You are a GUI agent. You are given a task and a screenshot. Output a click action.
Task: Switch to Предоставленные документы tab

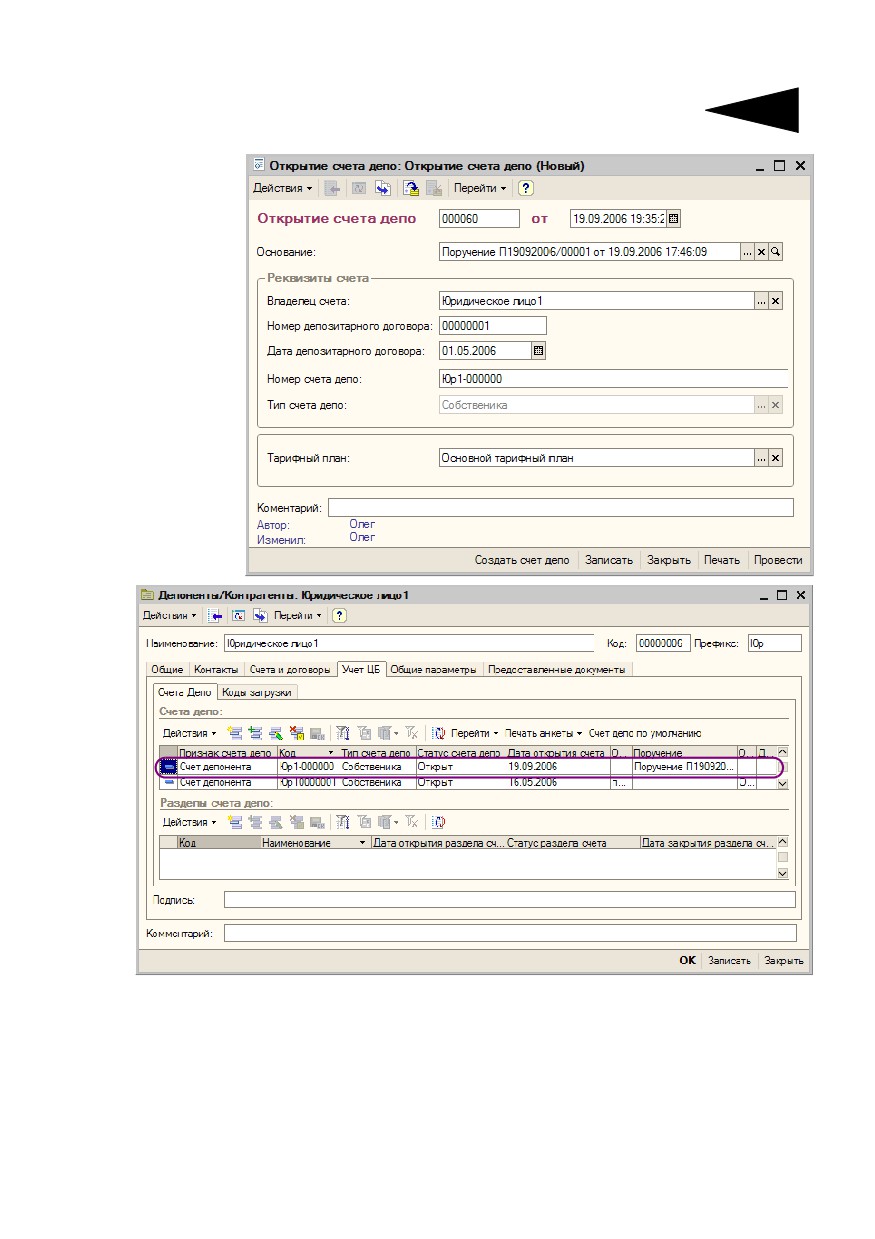point(558,669)
